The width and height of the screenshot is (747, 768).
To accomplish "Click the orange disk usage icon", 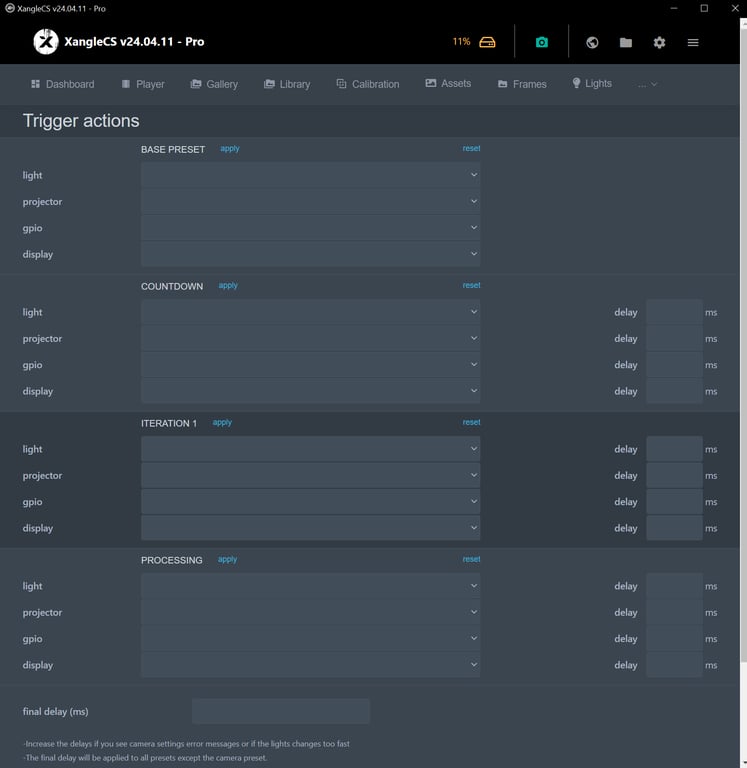I will 487,42.
